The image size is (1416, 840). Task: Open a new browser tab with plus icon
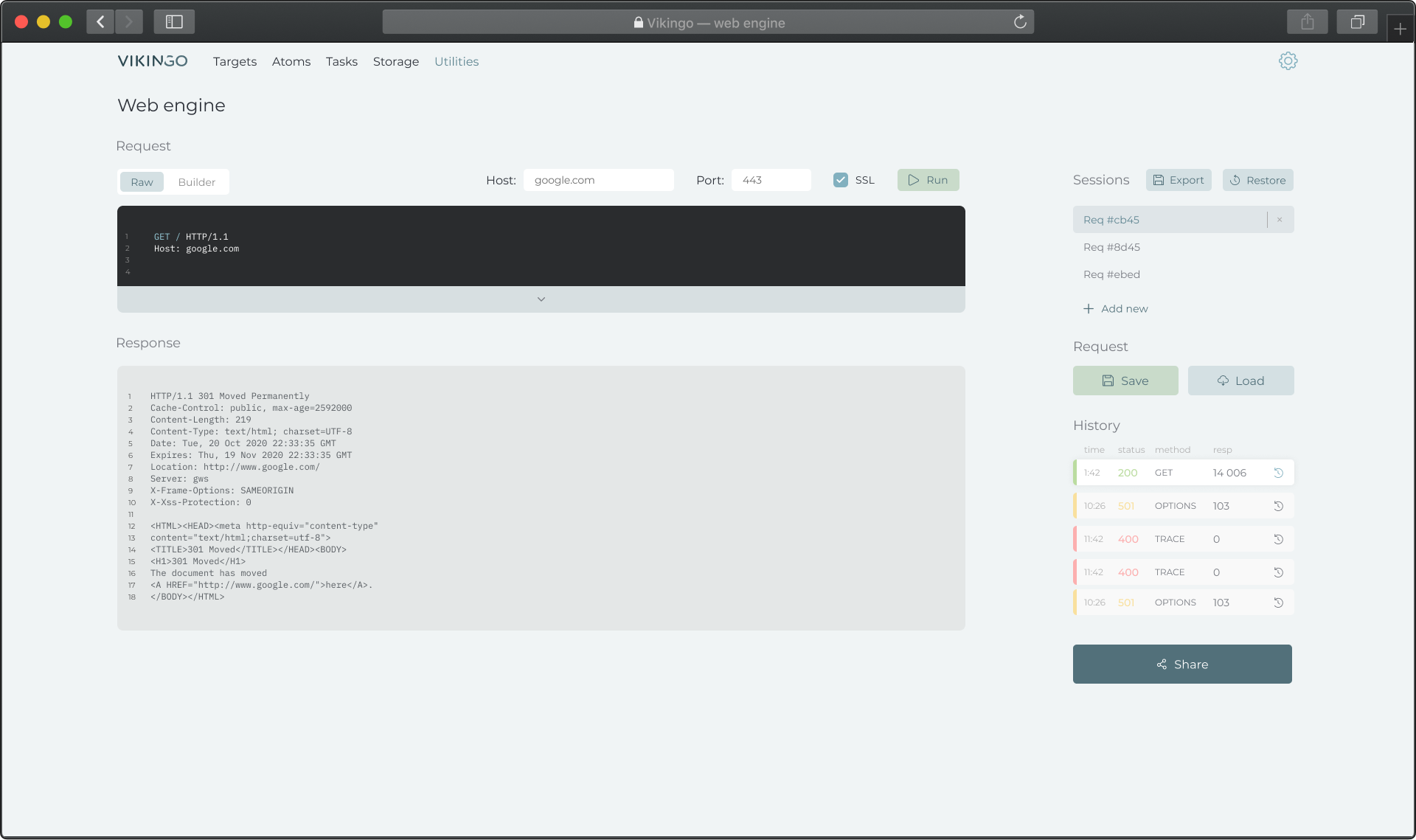tap(1400, 29)
